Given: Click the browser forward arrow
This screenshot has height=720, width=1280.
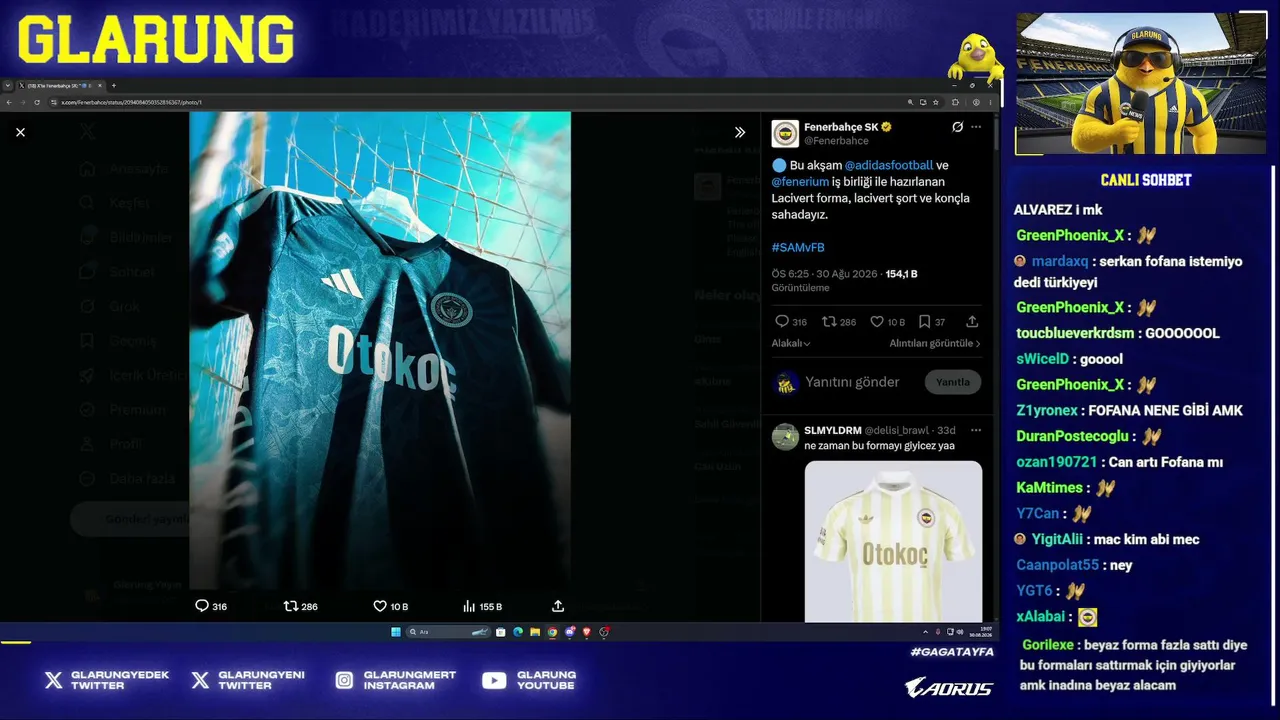Looking at the screenshot, I should 23,102.
